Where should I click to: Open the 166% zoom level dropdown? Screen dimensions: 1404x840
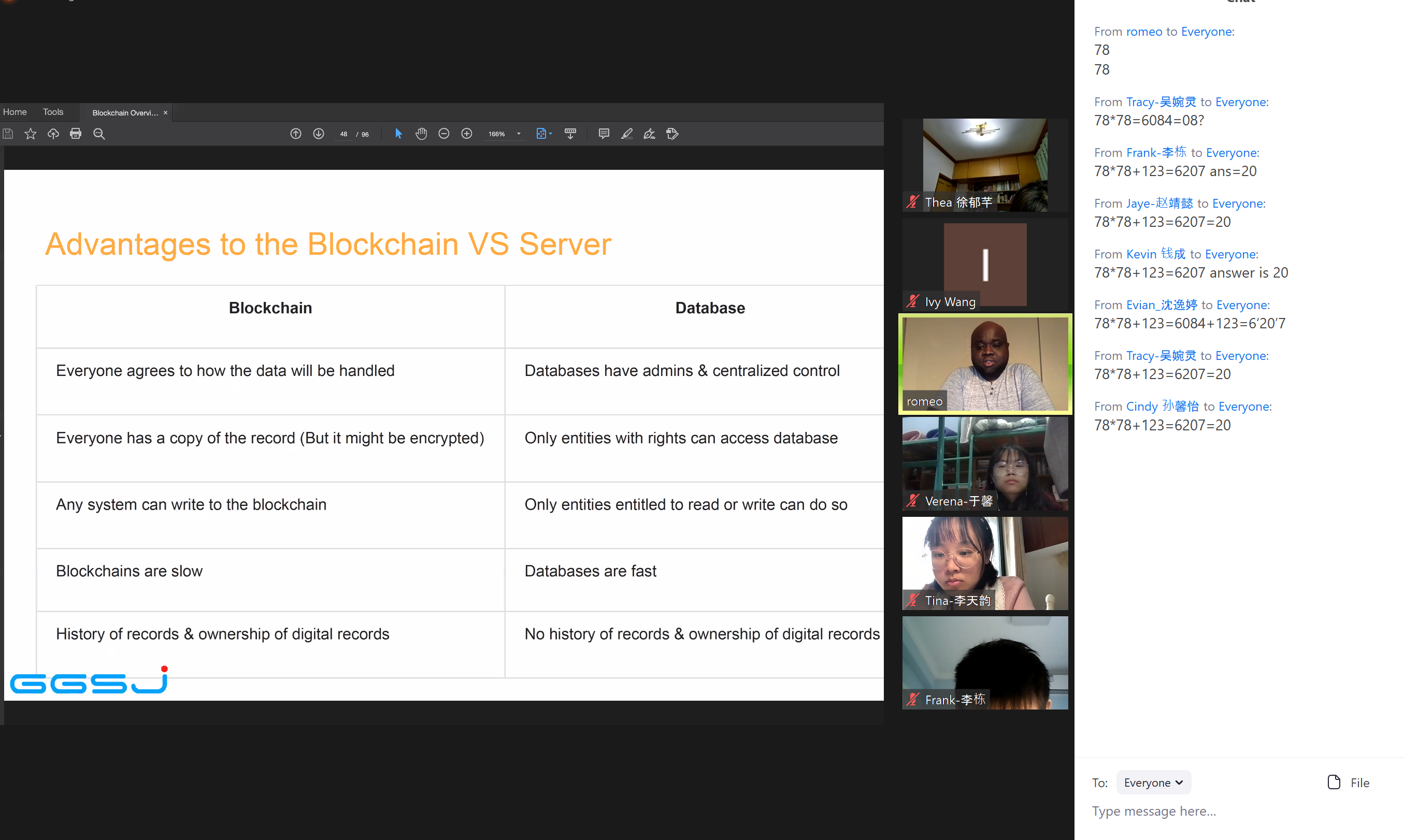519,134
